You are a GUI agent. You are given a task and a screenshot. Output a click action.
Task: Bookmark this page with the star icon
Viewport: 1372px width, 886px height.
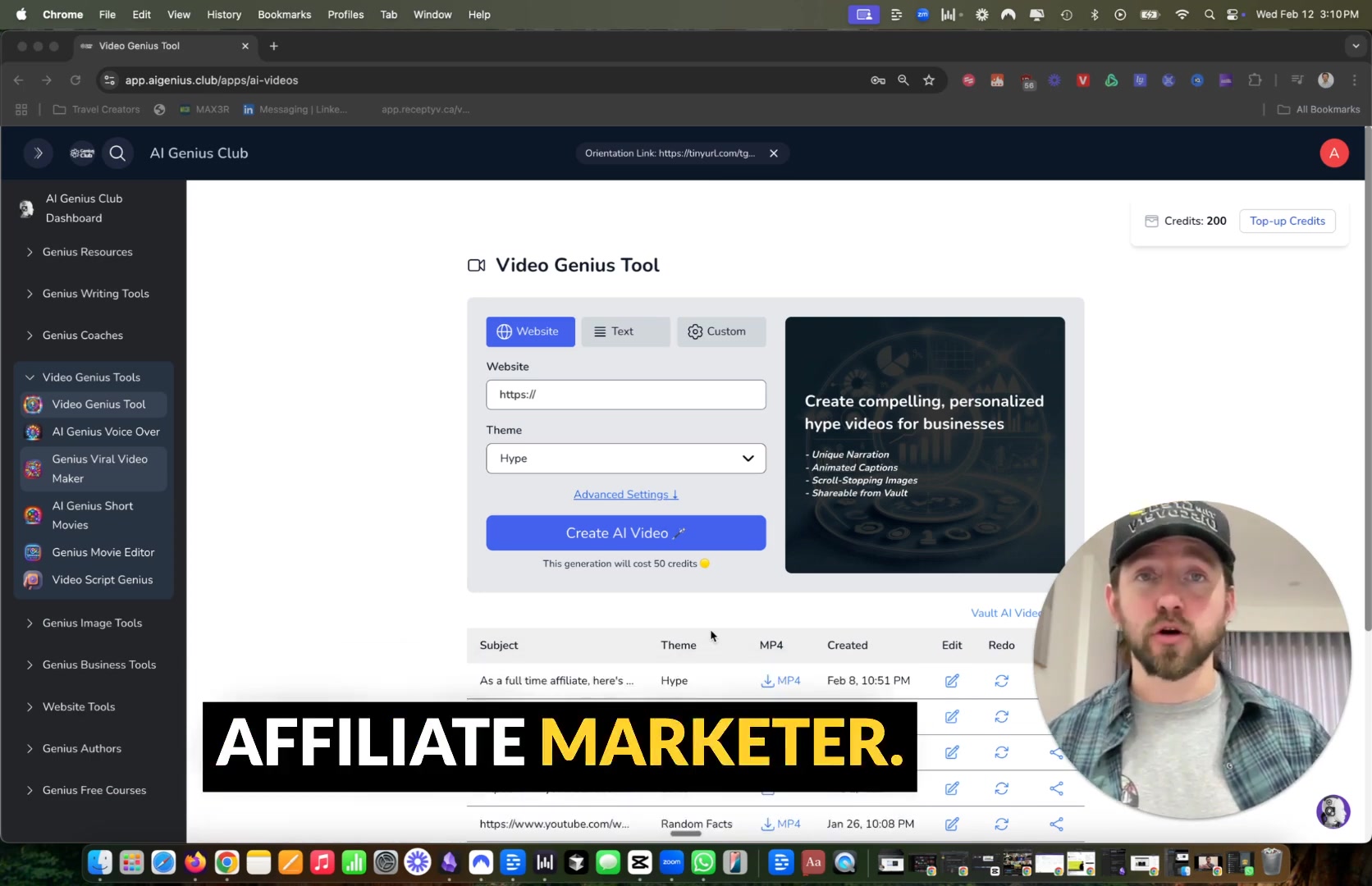point(929,80)
